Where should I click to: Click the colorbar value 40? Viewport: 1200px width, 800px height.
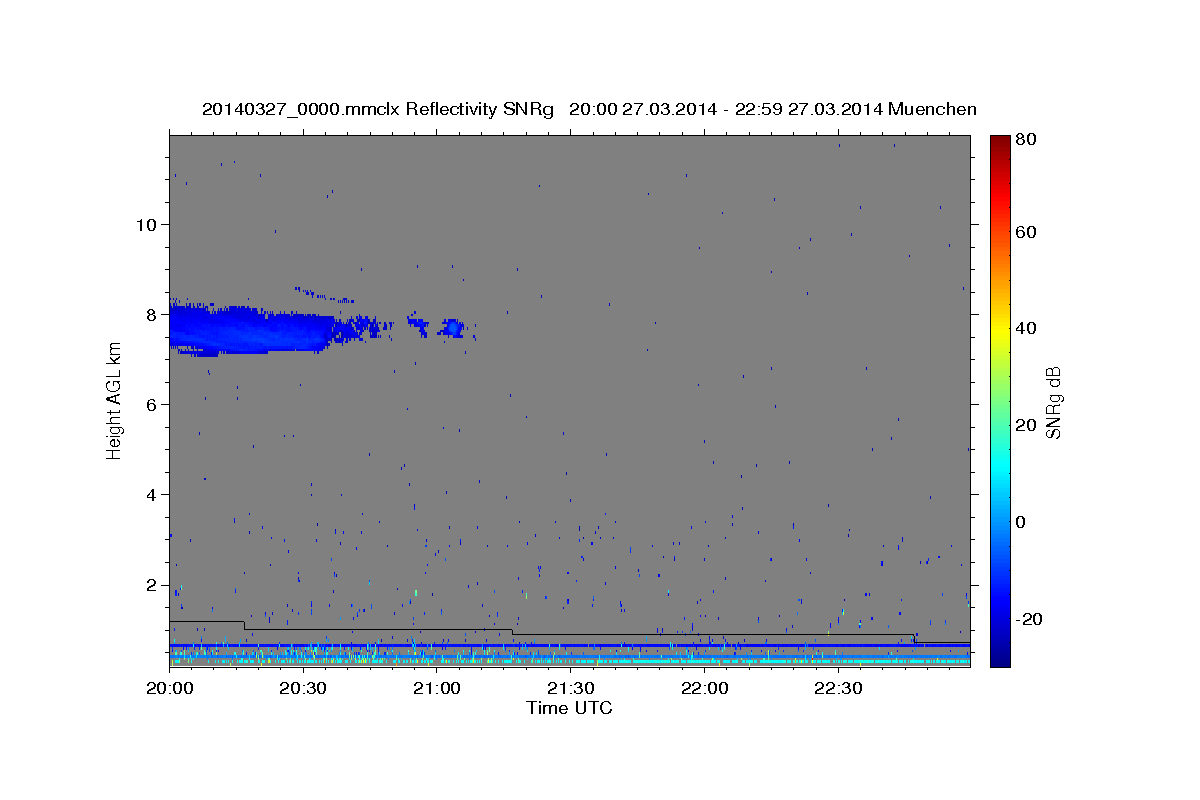1027,328
